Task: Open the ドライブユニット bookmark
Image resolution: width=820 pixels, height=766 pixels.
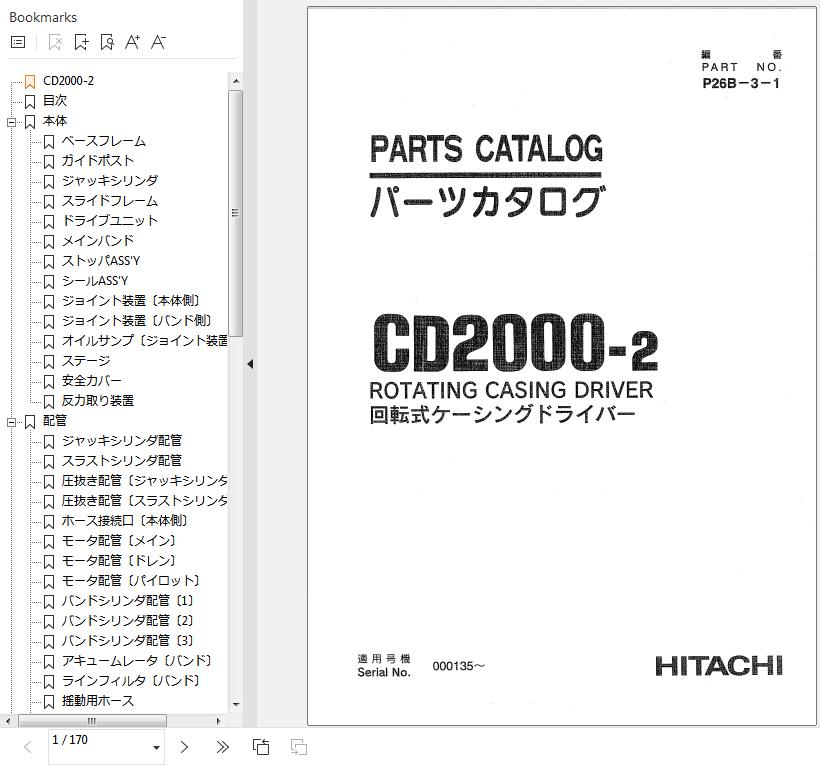Action: pos(110,221)
